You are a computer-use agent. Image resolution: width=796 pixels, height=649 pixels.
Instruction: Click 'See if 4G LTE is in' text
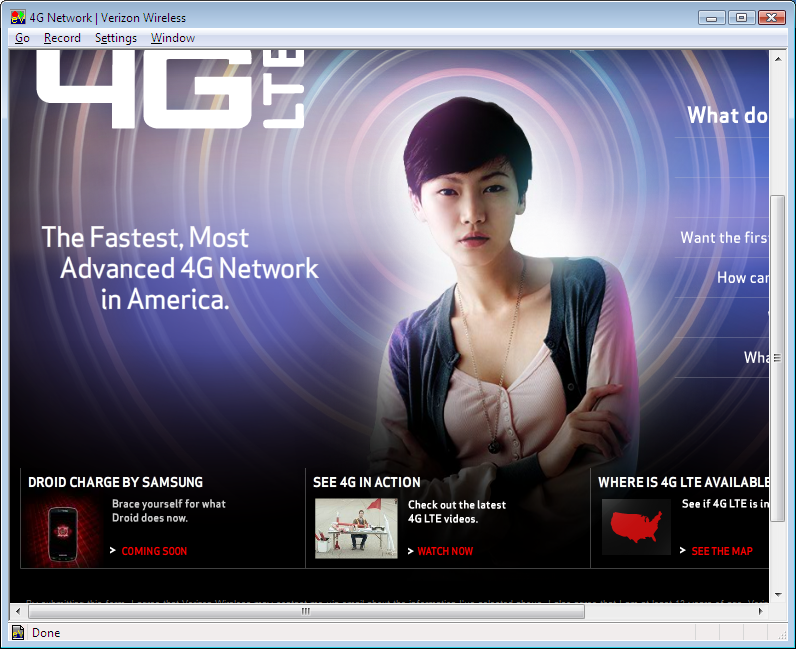point(725,504)
